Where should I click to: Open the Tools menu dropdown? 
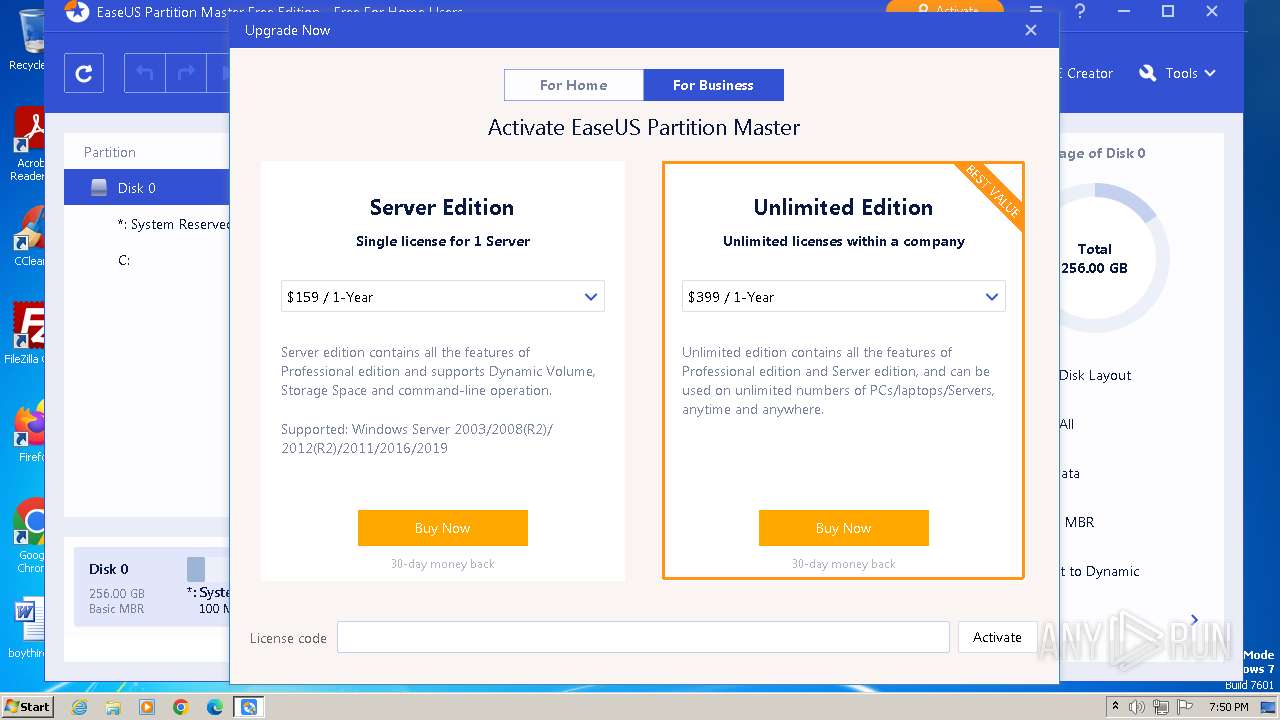pyautogui.click(x=1180, y=73)
